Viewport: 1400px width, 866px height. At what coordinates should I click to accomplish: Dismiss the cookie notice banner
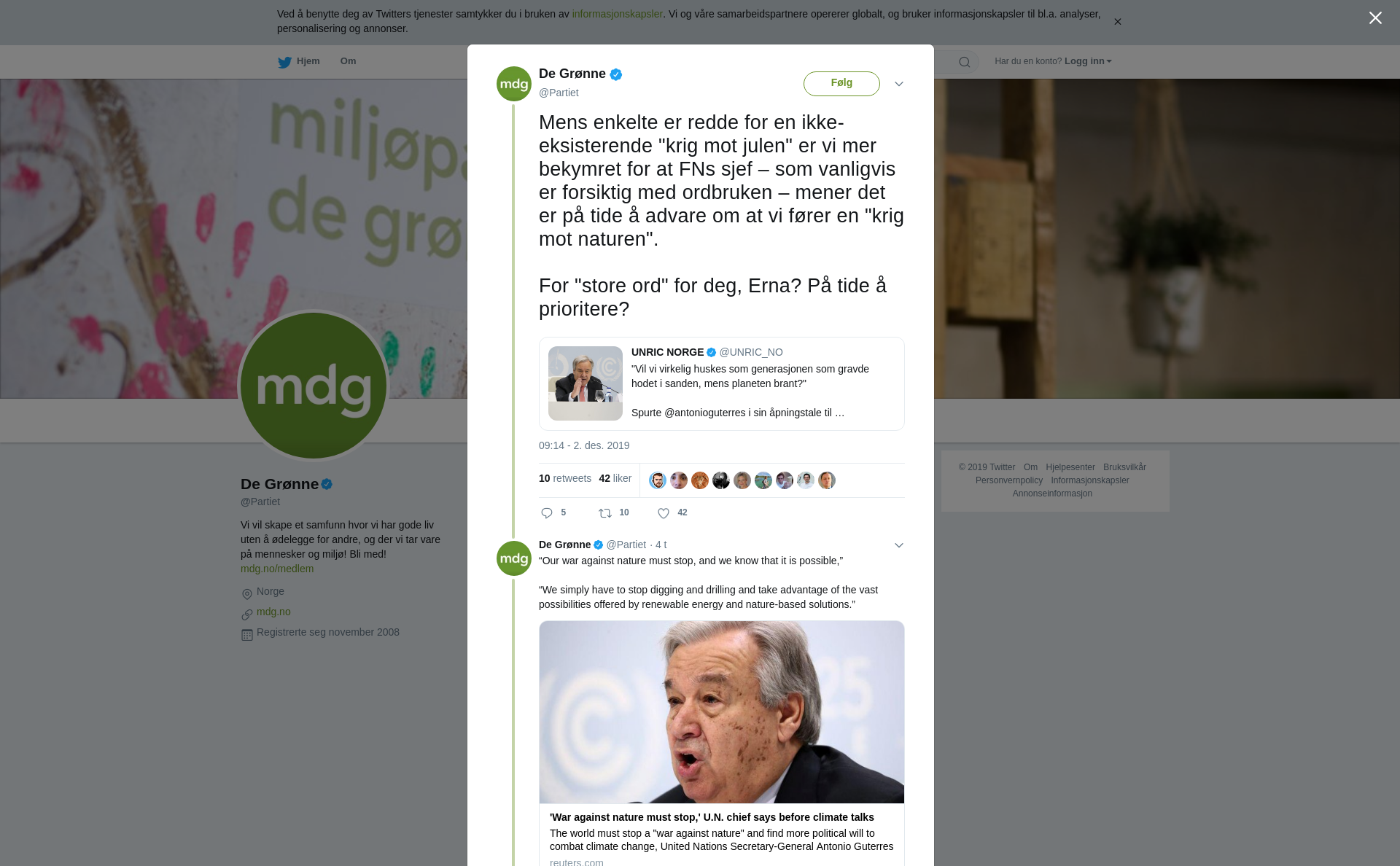[x=1117, y=22]
